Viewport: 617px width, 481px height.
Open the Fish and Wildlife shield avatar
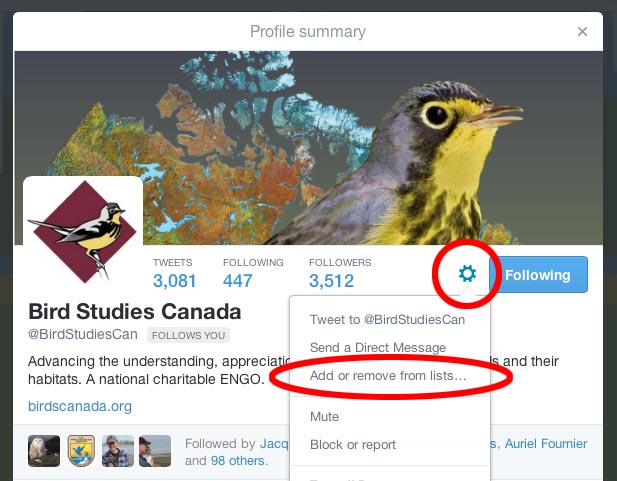coord(81,451)
